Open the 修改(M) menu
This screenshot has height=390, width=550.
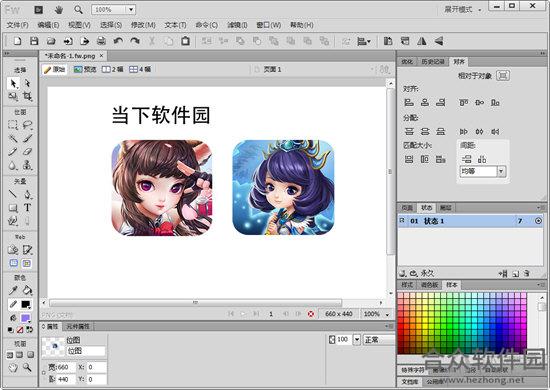pyautogui.click(x=143, y=25)
